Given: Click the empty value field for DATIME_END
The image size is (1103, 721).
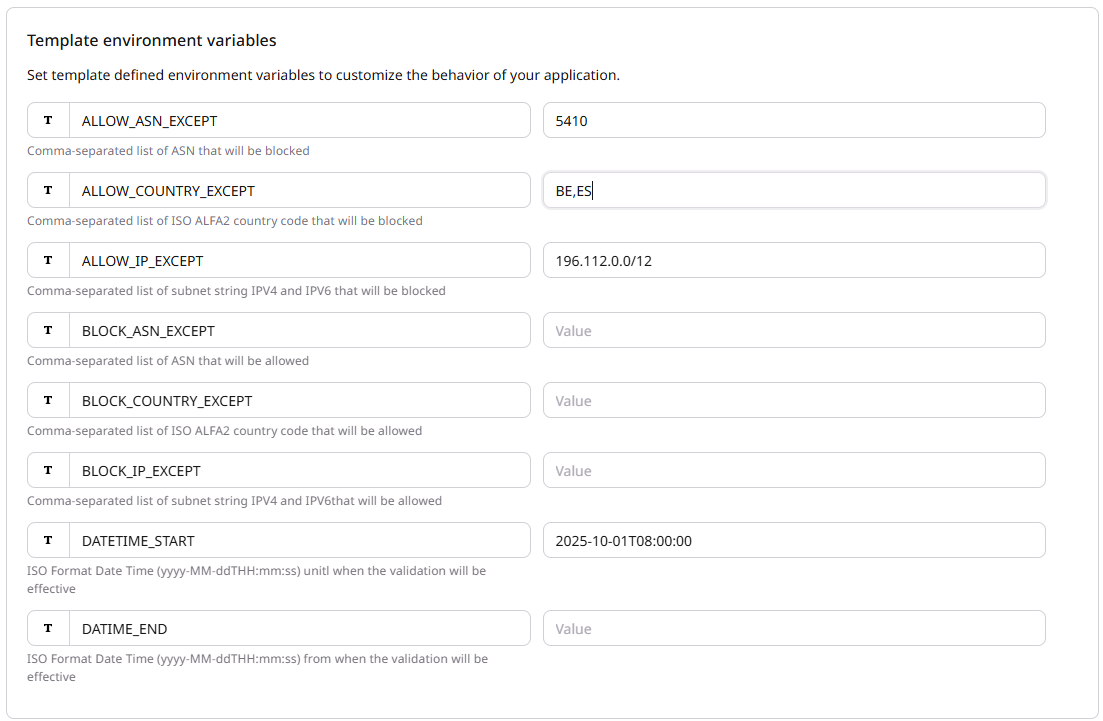Looking at the screenshot, I should coord(793,628).
